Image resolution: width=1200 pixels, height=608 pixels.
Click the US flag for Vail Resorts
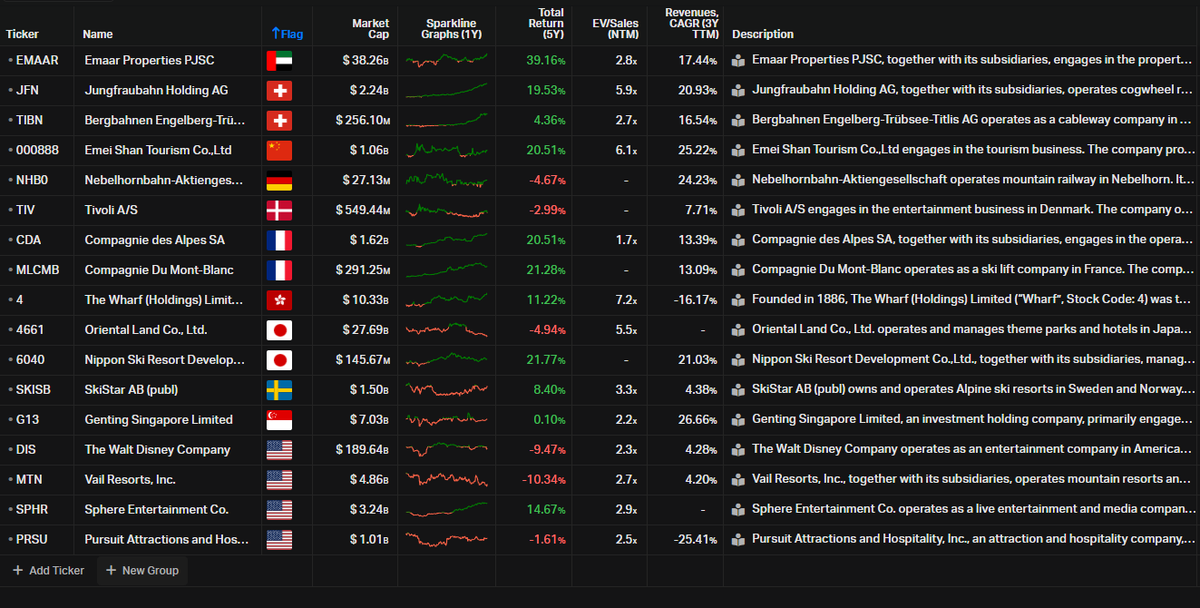(279, 480)
